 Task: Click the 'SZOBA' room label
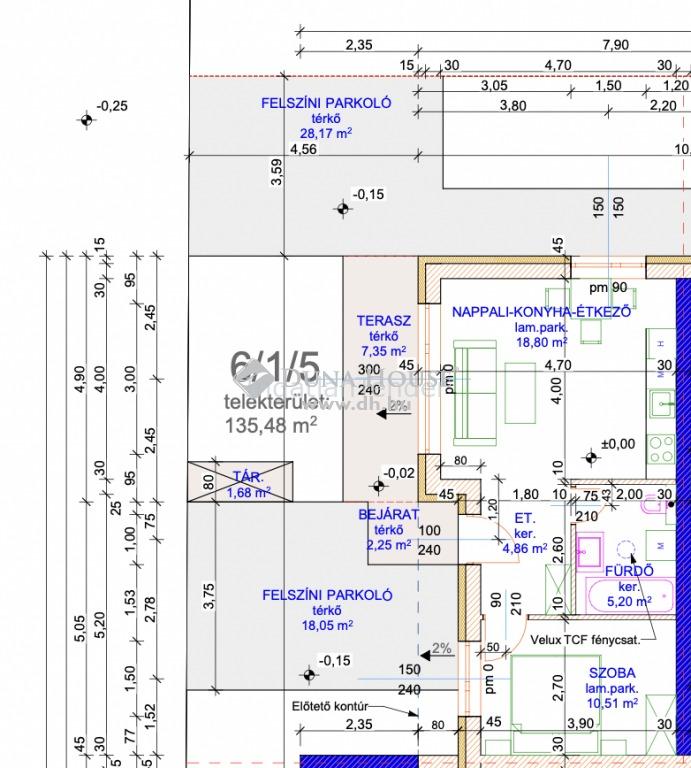click(x=612, y=673)
